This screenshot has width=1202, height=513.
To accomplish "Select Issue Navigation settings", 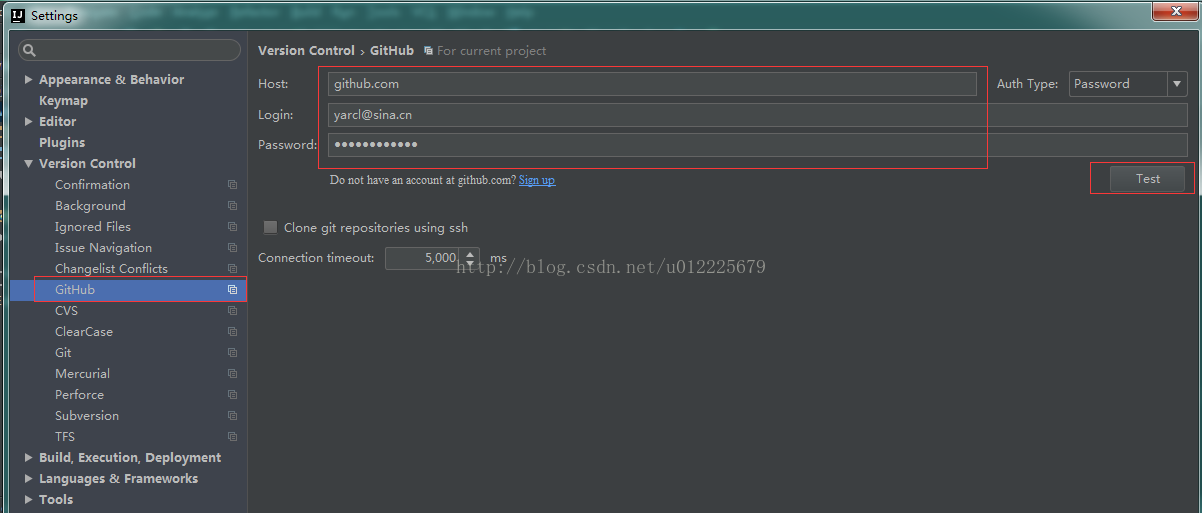I will coord(103,248).
